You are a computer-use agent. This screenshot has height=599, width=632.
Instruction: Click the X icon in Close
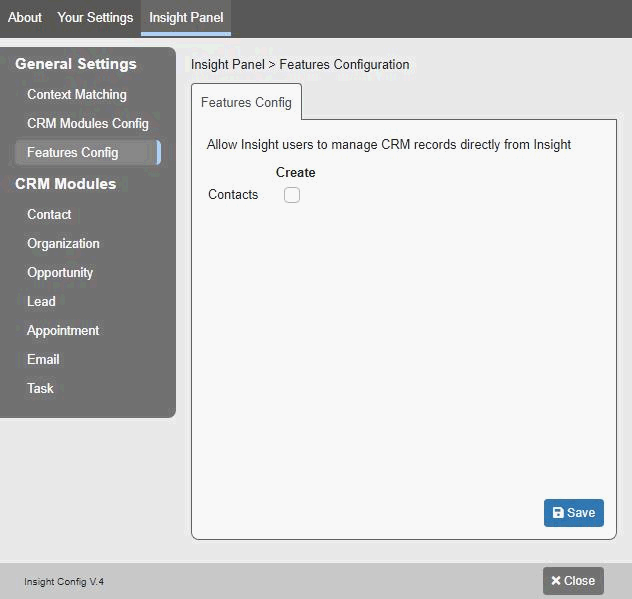pyautogui.click(x=556, y=580)
